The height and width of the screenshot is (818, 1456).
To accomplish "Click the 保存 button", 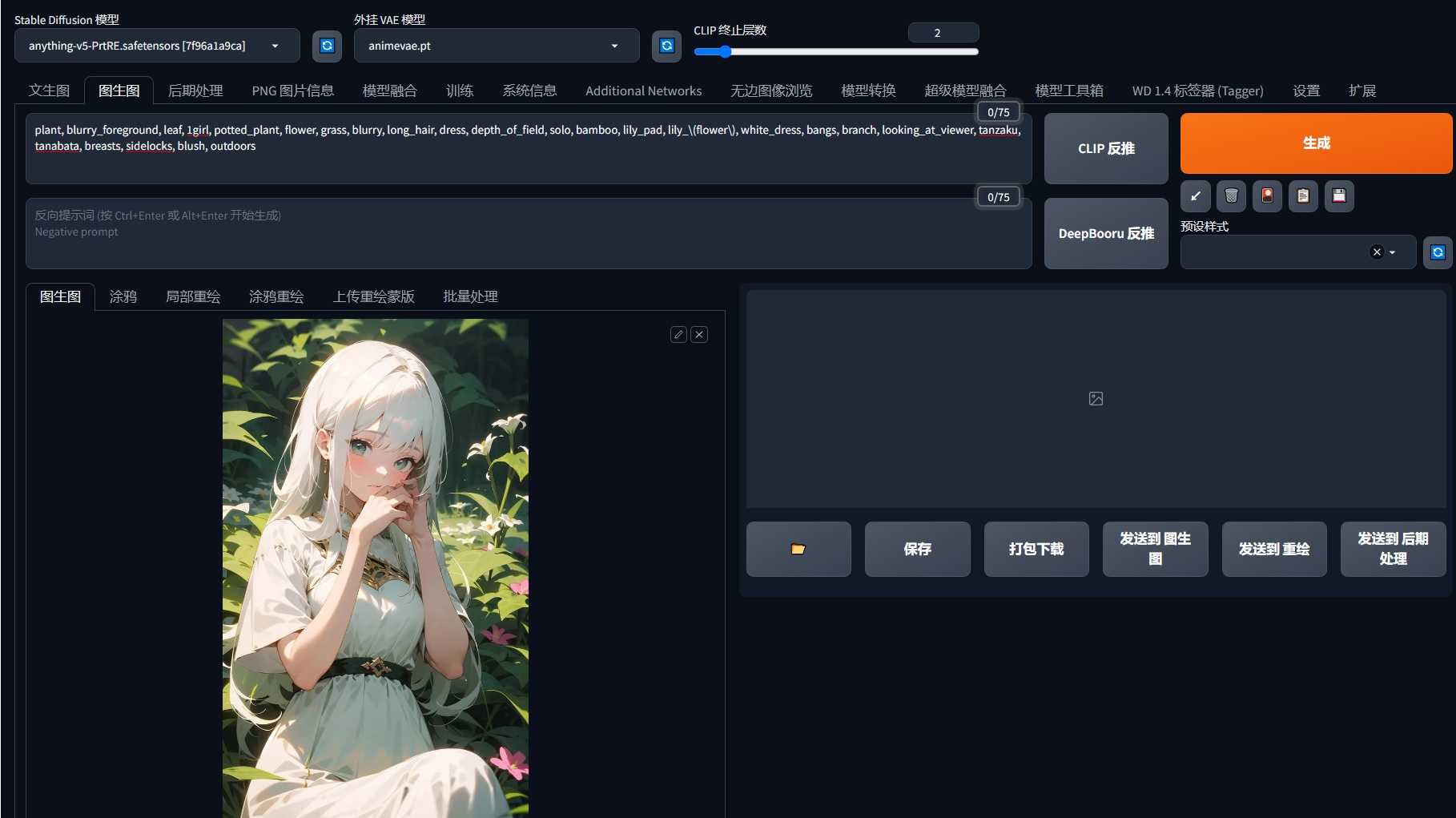I will (917, 549).
